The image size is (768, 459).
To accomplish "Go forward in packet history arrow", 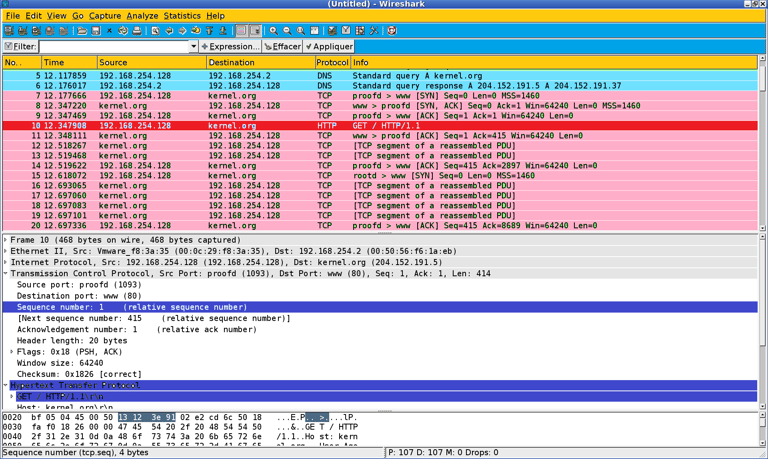I will 182,31.
